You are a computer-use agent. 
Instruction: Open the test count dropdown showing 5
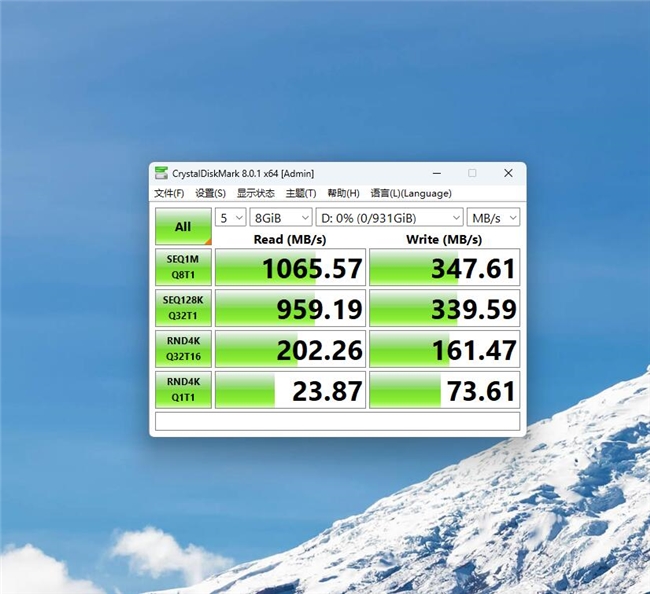230,217
